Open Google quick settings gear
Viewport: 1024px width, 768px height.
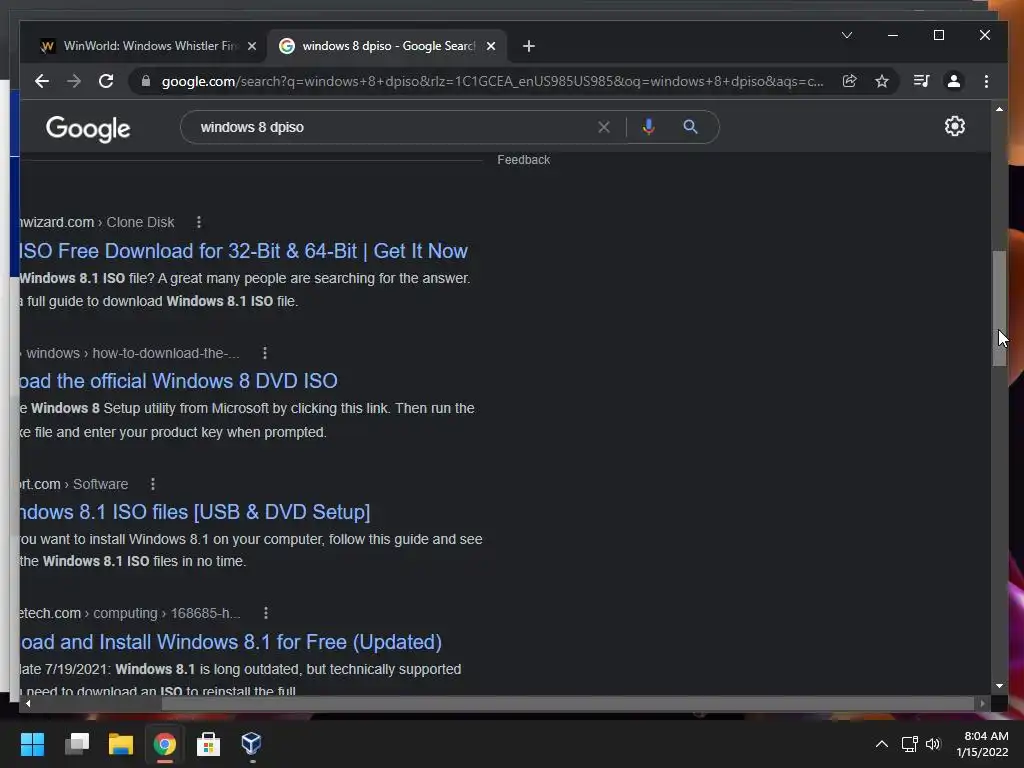click(x=955, y=126)
